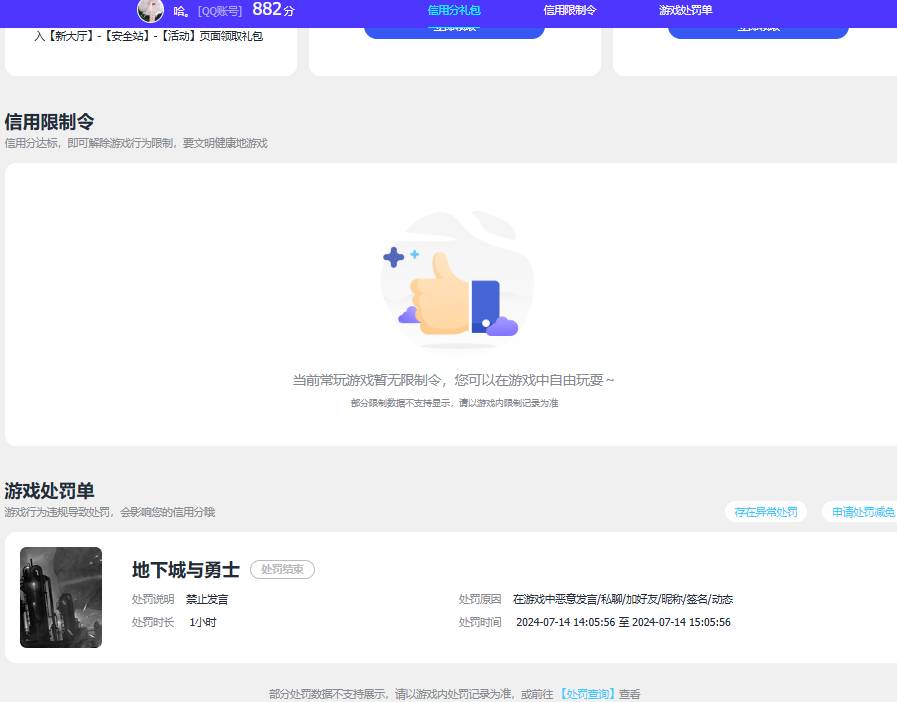This screenshot has height=702, width=897.
Task: Open the 信用限制令 navigation tab
Action: (x=570, y=11)
